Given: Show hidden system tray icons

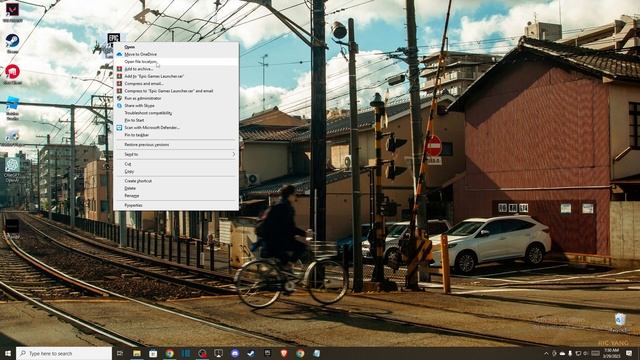Looking at the screenshot, I should point(546,353).
